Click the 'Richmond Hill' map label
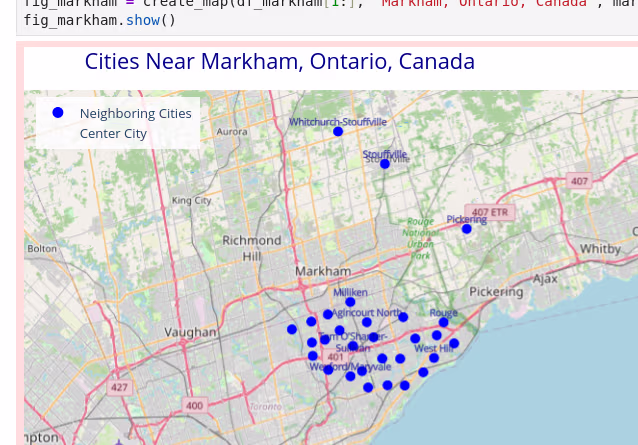The image size is (638, 445). point(252,248)
